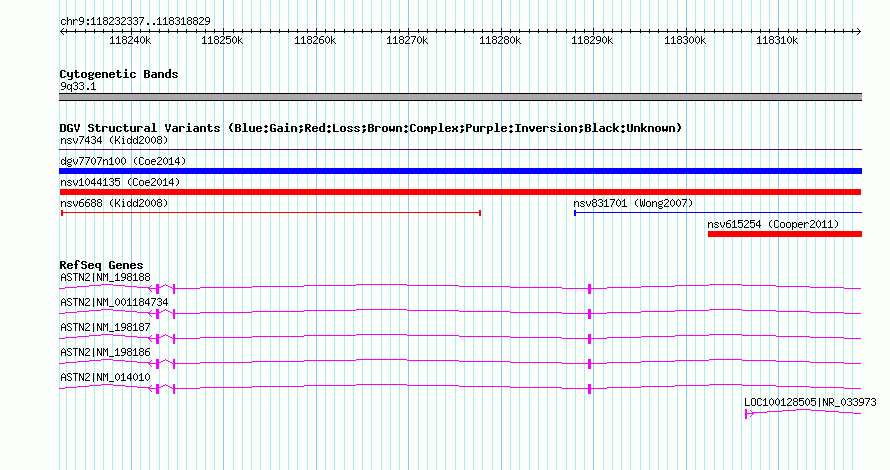Click the 118240k ruler tick label

pos(130,40)
